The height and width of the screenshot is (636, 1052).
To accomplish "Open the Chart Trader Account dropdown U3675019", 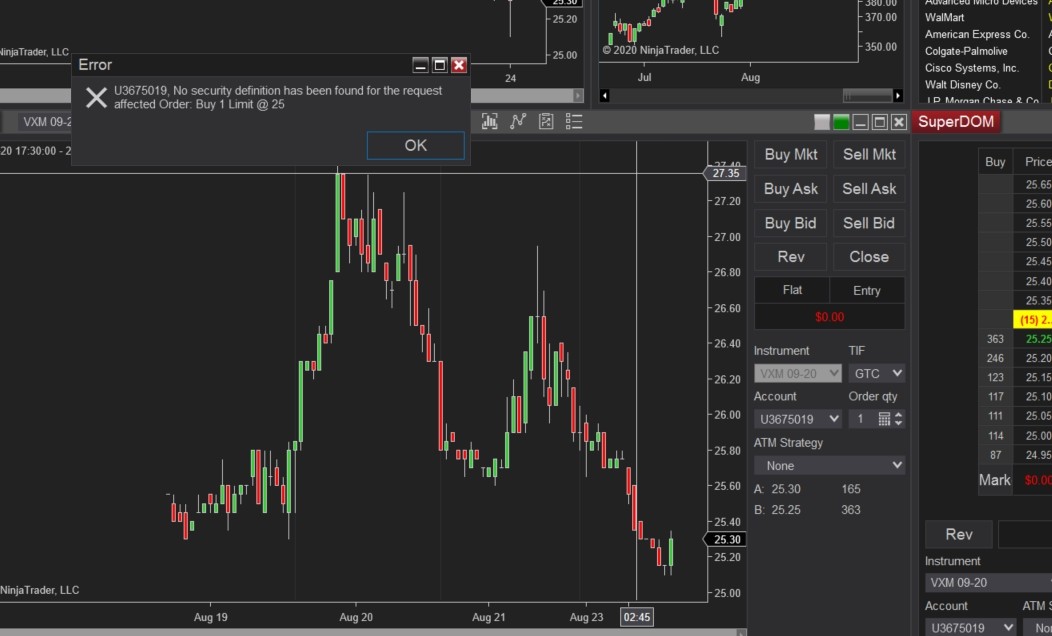I will pyautogui.click(x=798, y=419).
